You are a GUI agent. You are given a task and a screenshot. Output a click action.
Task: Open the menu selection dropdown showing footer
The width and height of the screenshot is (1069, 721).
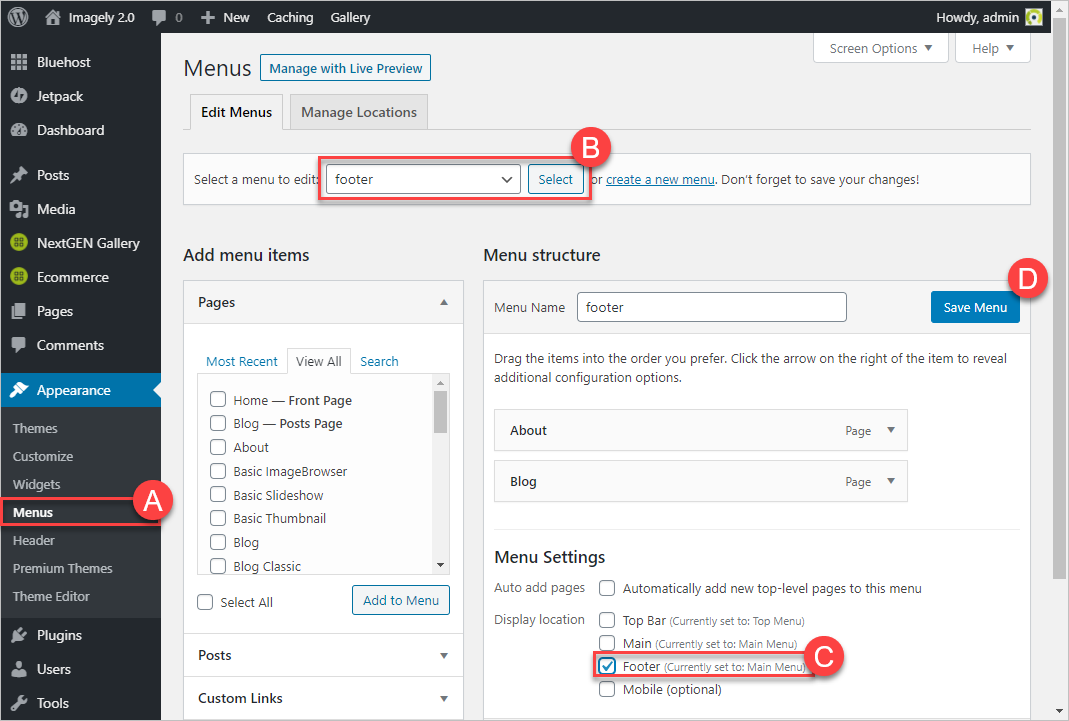tap(423, 179)
